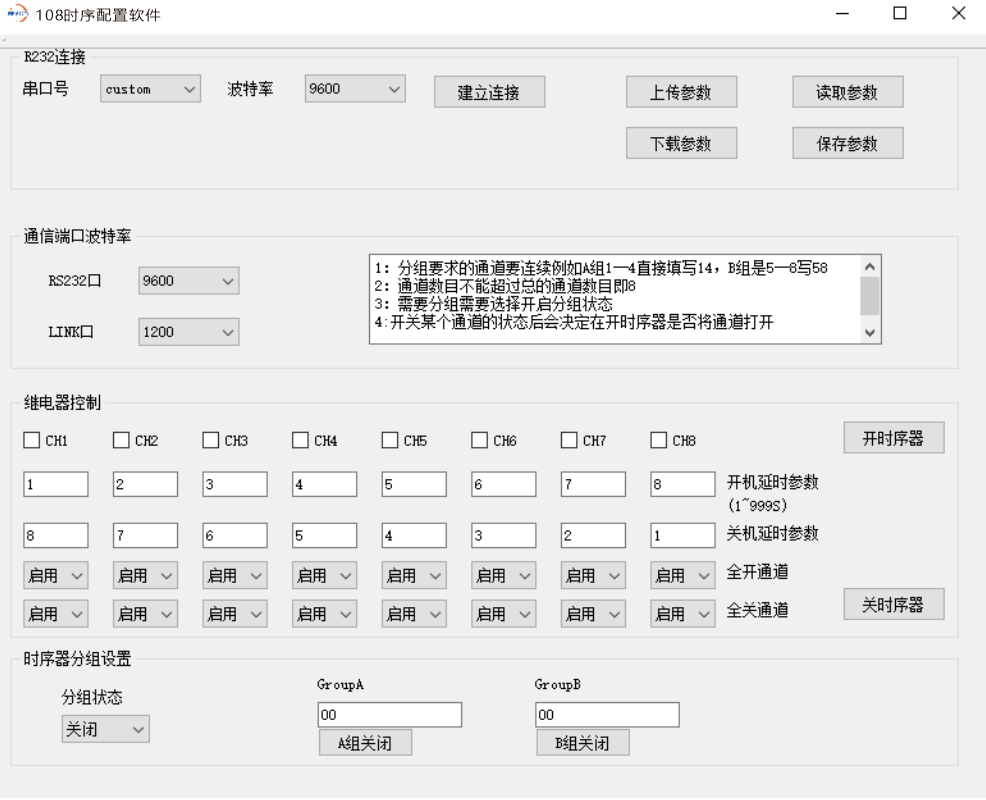The height and width of the screenshot is (800, 986).
Task: Click the 下载参数 download parameters button
Action: click(x=681, y=142)
